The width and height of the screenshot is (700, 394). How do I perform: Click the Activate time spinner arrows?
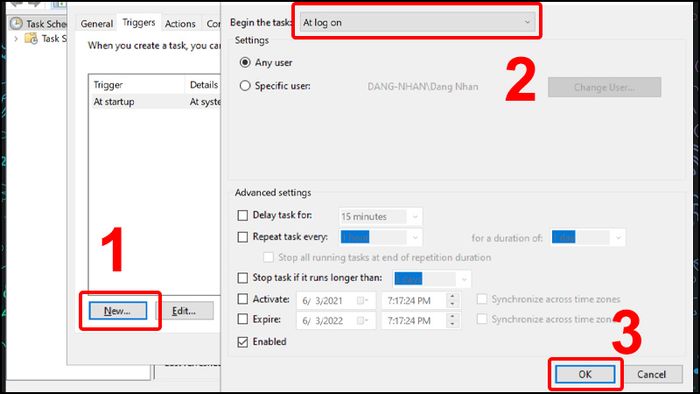coord(452,301)
